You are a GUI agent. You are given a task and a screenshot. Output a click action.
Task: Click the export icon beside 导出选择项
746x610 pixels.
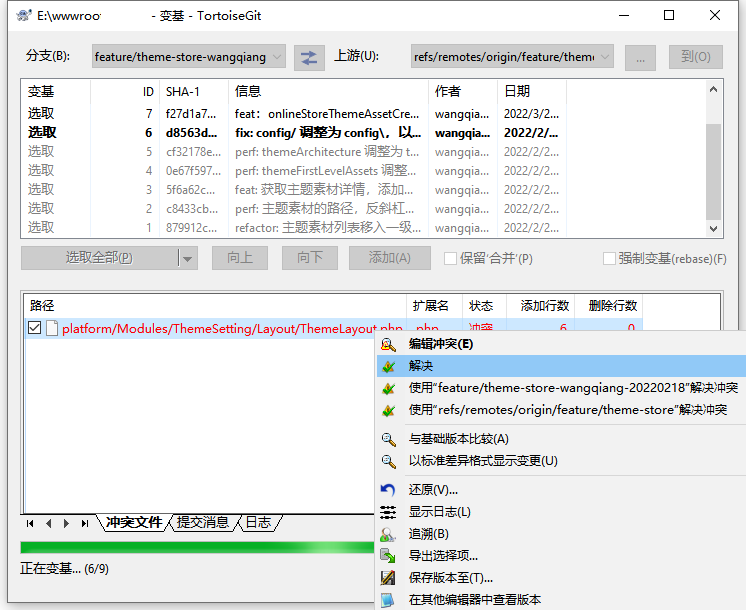click(388, 555)
